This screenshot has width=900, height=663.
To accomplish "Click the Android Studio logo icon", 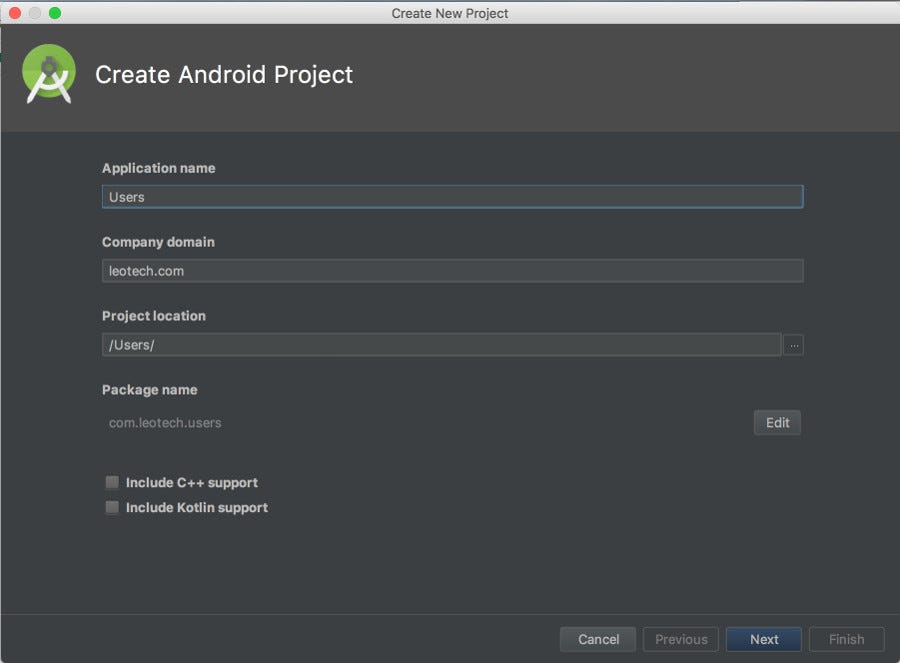I will [49, 74].
